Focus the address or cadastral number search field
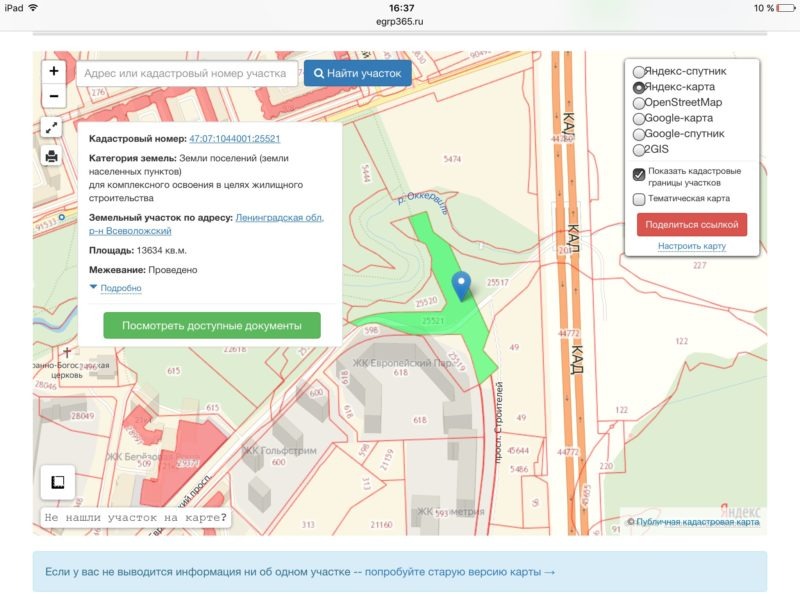 point(187,73)
